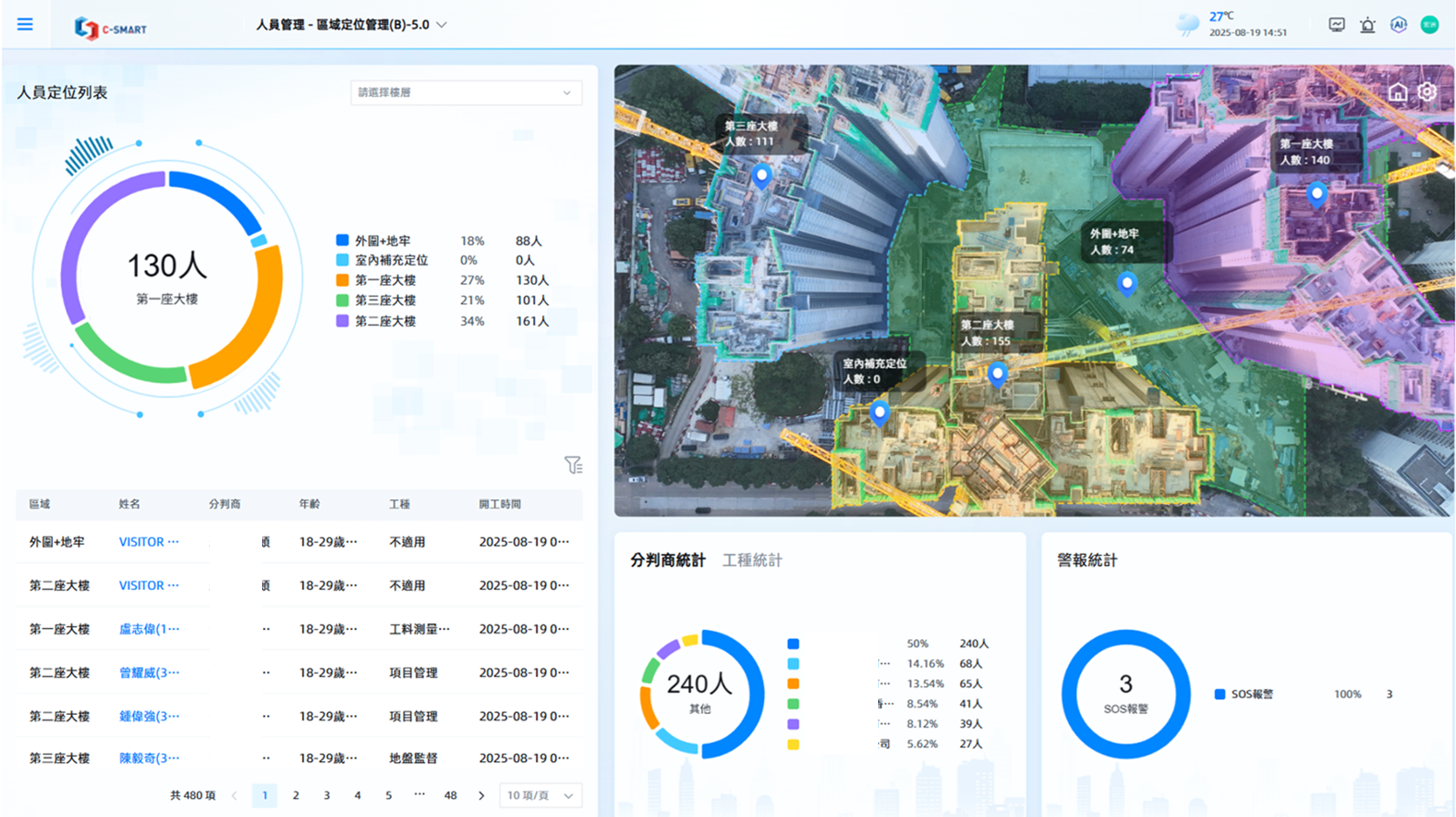The image size is (1456, 817).
Task: Go to page 3 of the table
Action: click(x=327, y=796)
